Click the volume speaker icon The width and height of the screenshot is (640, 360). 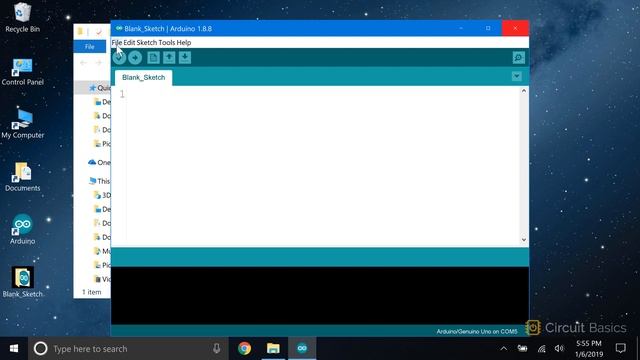tap(559, 349)
